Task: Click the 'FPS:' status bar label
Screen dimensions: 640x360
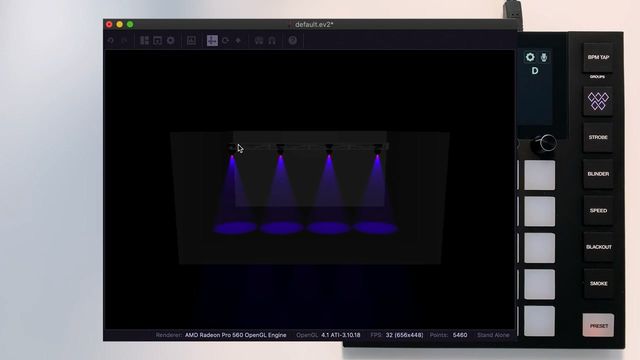Action: coord(376,335)
